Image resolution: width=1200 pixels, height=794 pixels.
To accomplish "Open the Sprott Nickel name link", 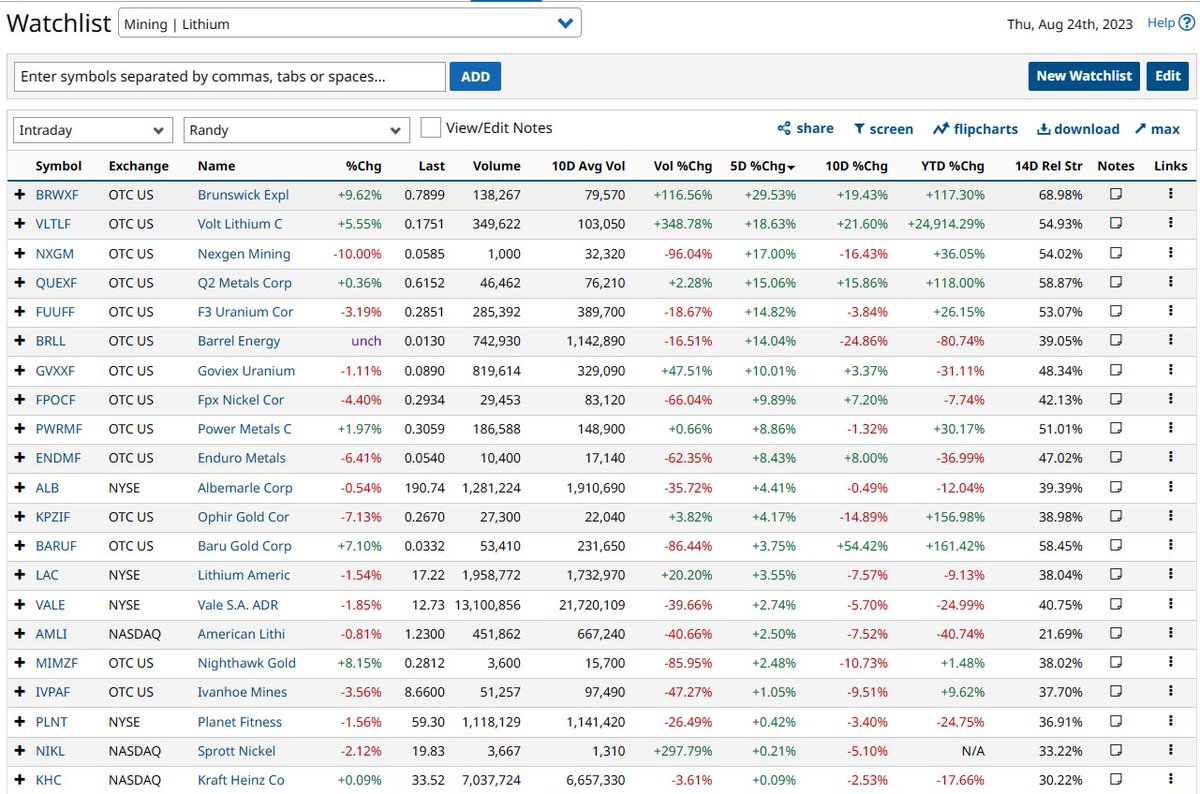I will [x=237, y=750].
